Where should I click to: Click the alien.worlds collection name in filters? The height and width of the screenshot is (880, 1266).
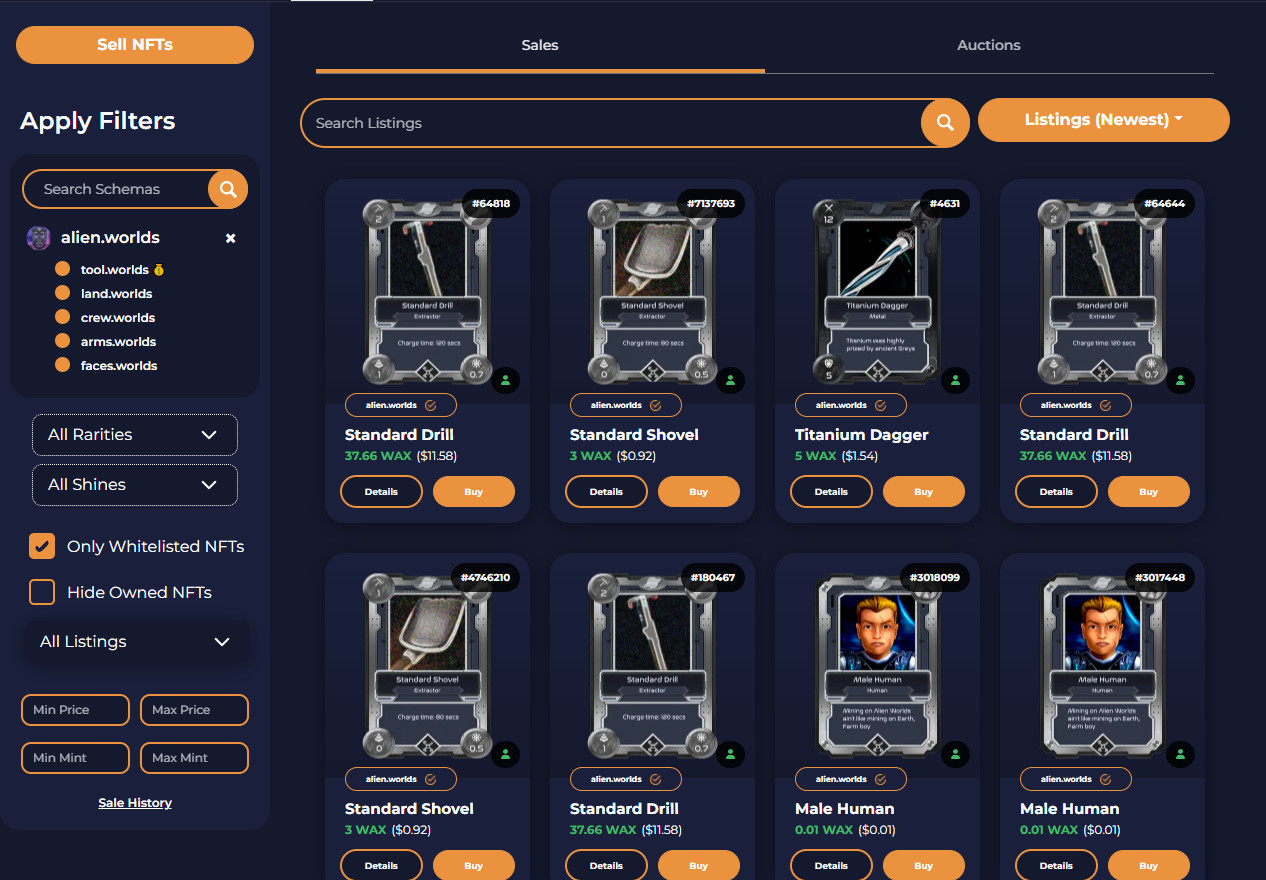[x=110, y=238]
